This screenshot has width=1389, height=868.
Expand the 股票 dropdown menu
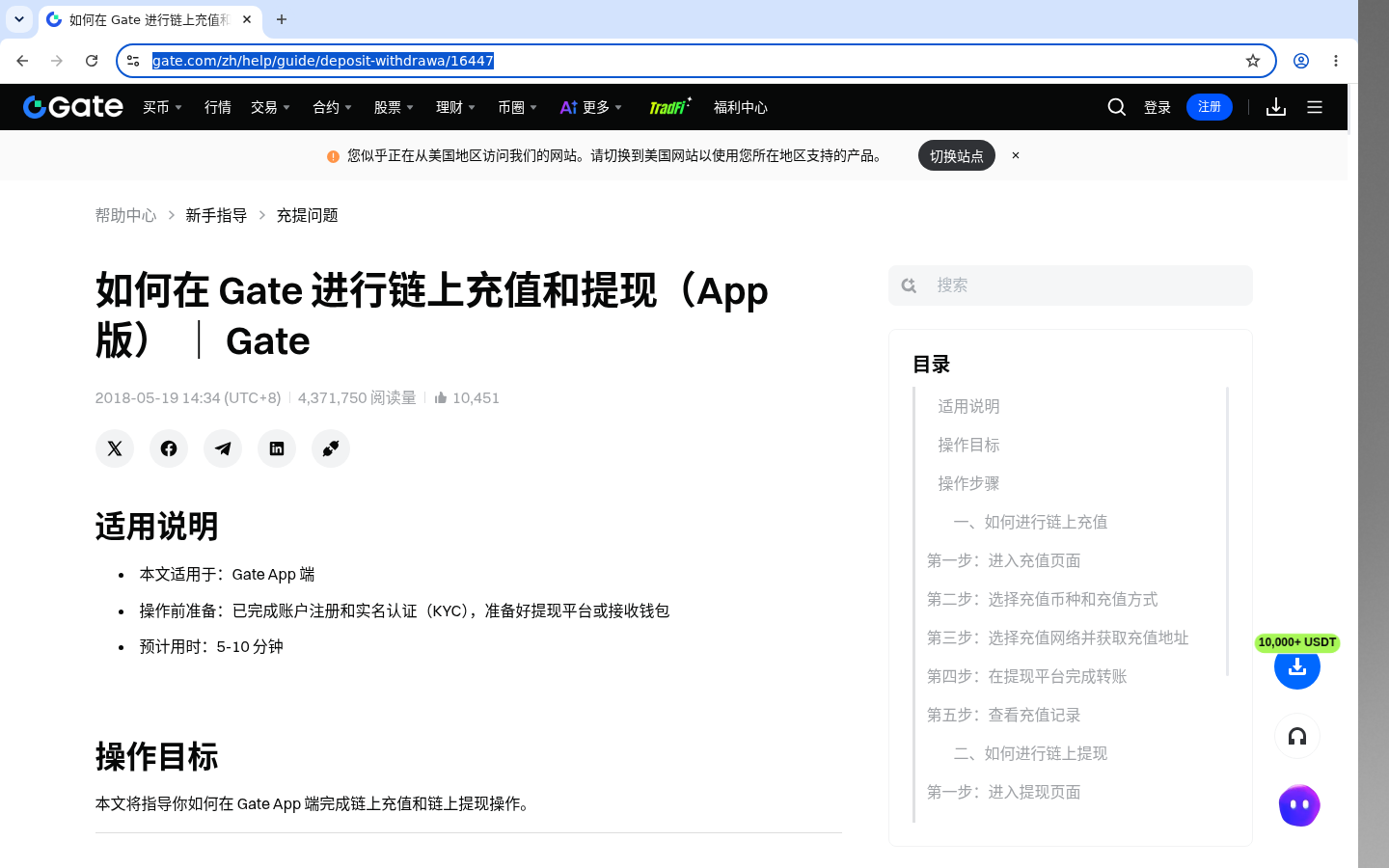394,107
